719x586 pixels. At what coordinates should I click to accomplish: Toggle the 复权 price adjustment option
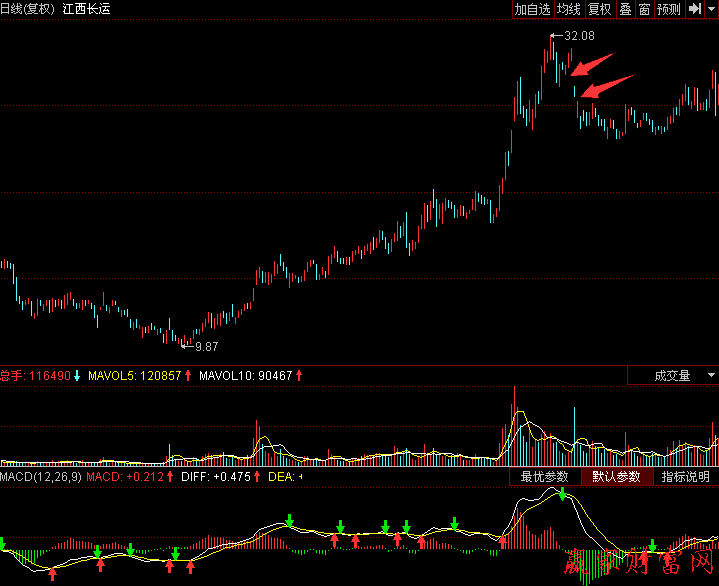pos(599,9)
